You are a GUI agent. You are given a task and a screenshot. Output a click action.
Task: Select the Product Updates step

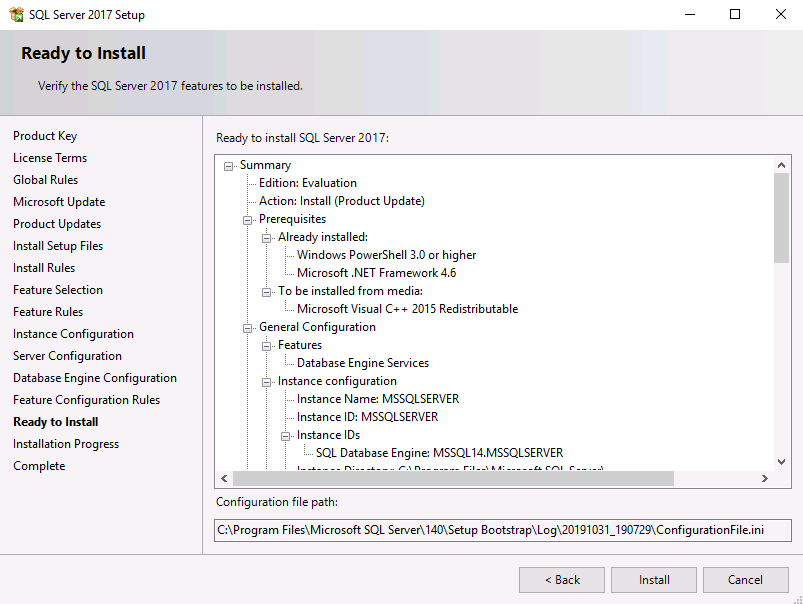coord(57,224)
